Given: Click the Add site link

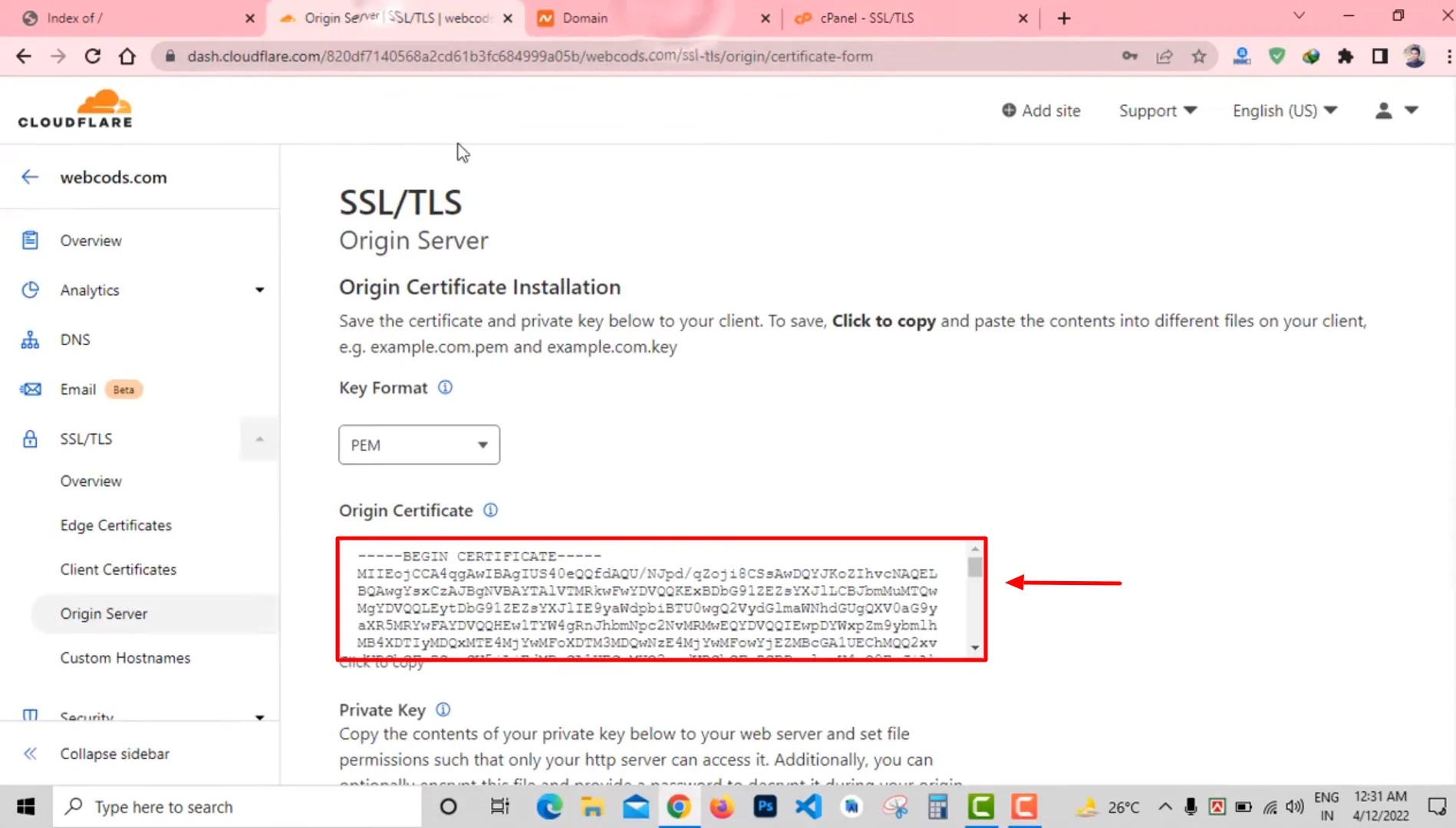Looking at the screenshot, I should click(1041, 110).
